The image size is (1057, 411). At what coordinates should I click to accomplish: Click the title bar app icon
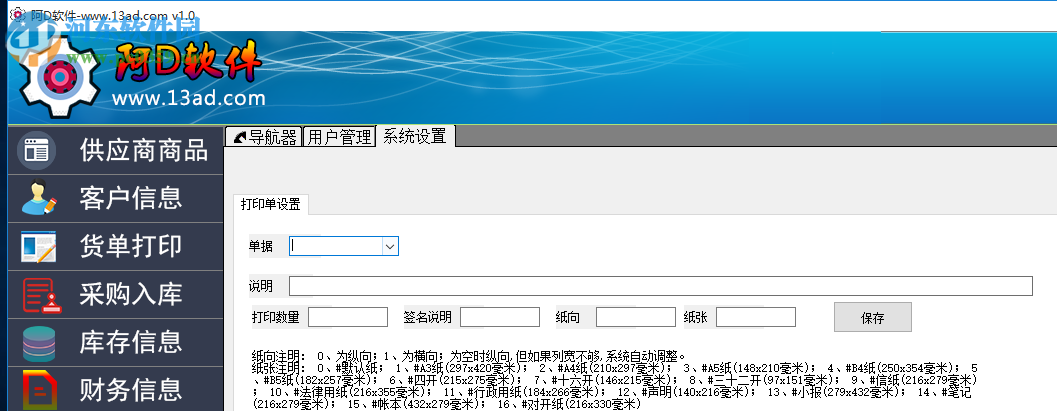(x=18, y=15)
